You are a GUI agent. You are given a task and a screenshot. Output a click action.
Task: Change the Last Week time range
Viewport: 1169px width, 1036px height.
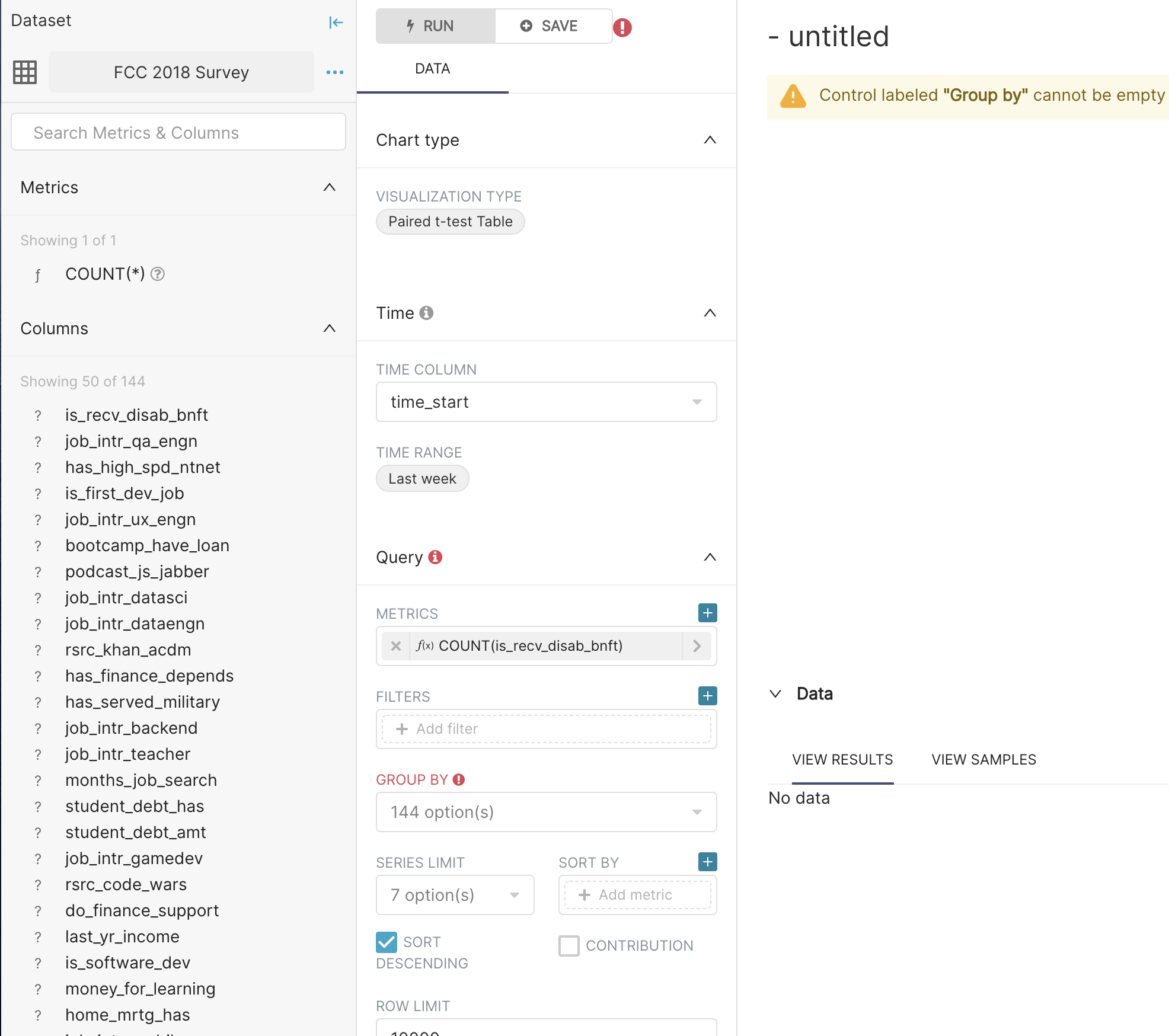[x=422, y=478]
